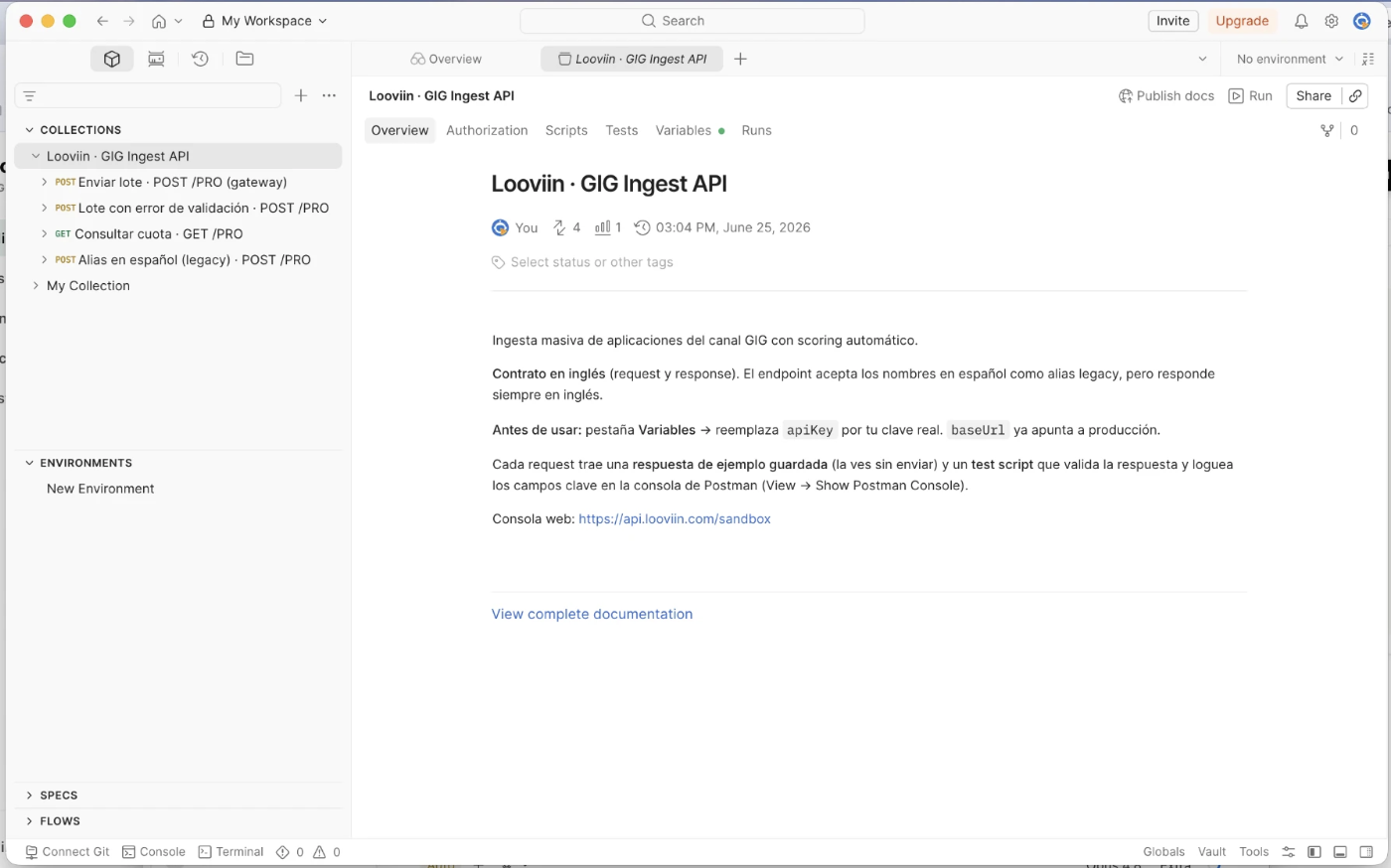Expand the Lote con error de validación request
1391x868 pixels.
click(45, 208)
